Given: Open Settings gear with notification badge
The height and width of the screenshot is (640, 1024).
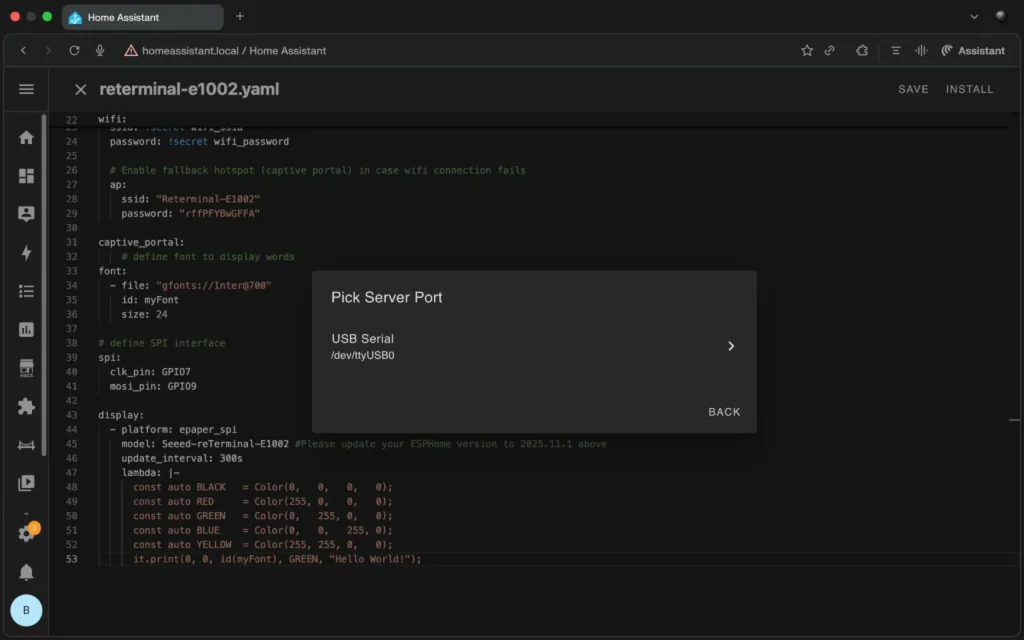Looking at the screenshot, I should (26, 533).
